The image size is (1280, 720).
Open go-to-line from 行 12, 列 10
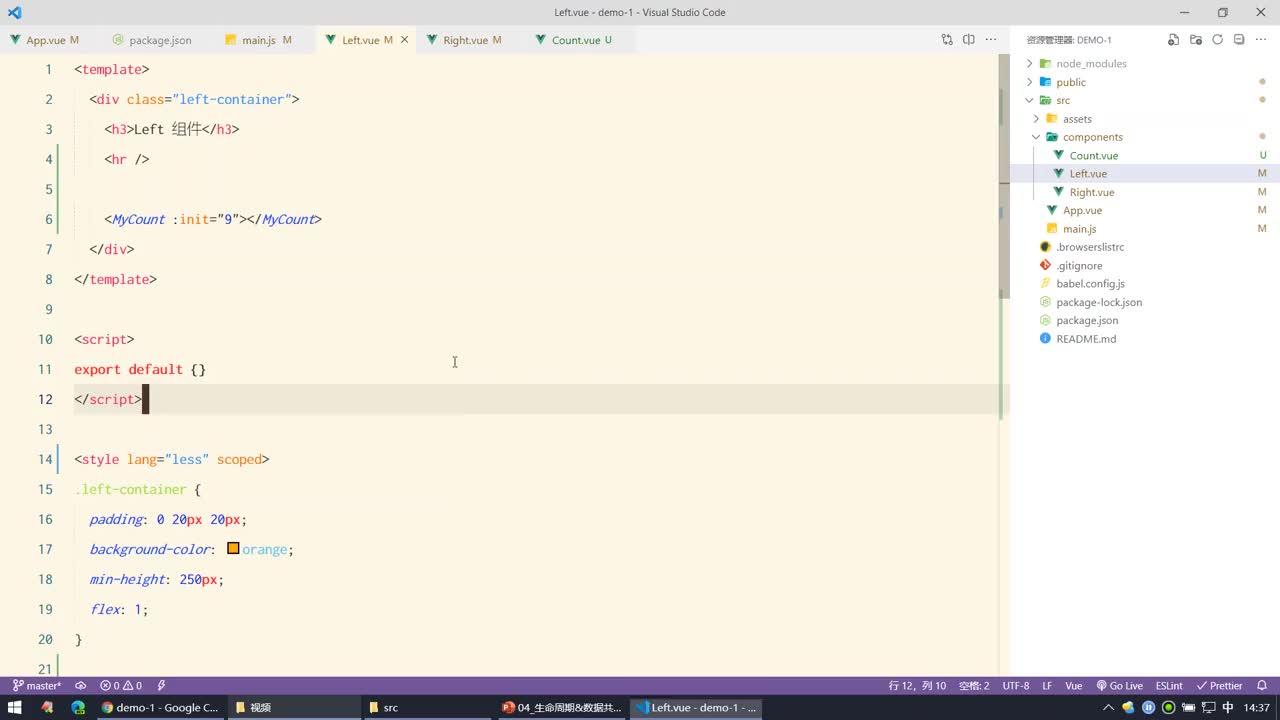click(x=917, y=686)
